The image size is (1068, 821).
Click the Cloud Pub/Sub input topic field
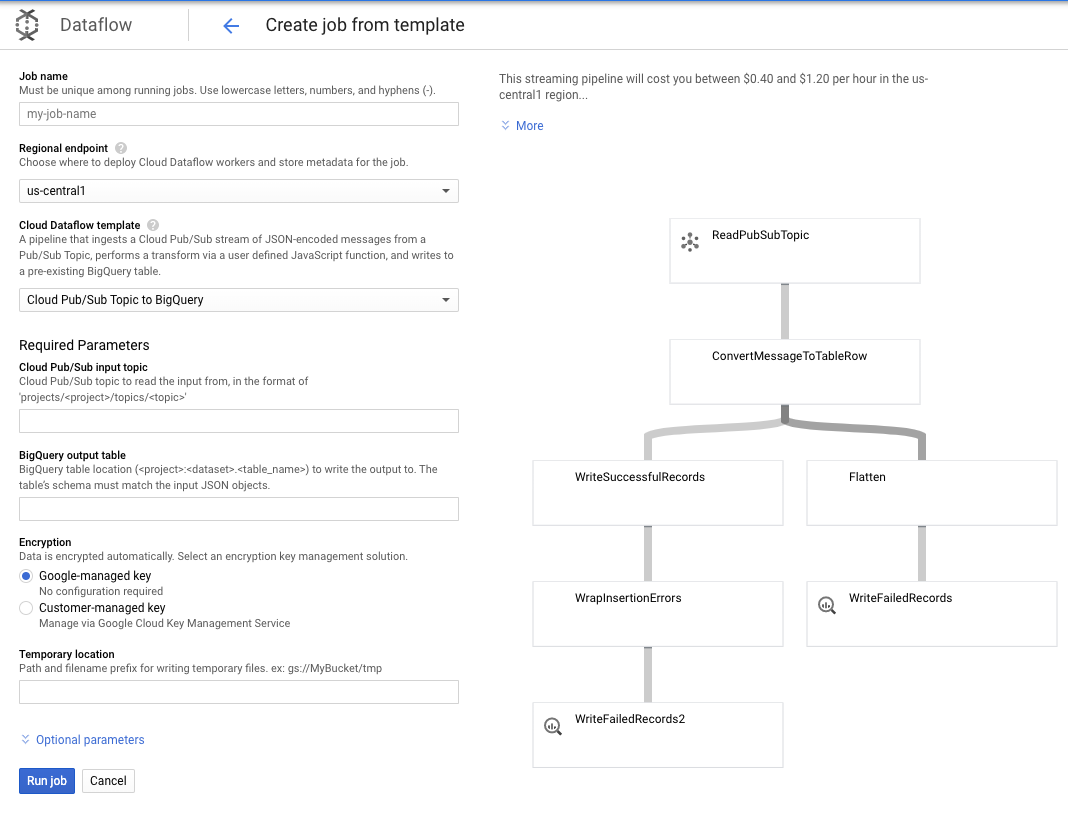[x=238, y=421]
